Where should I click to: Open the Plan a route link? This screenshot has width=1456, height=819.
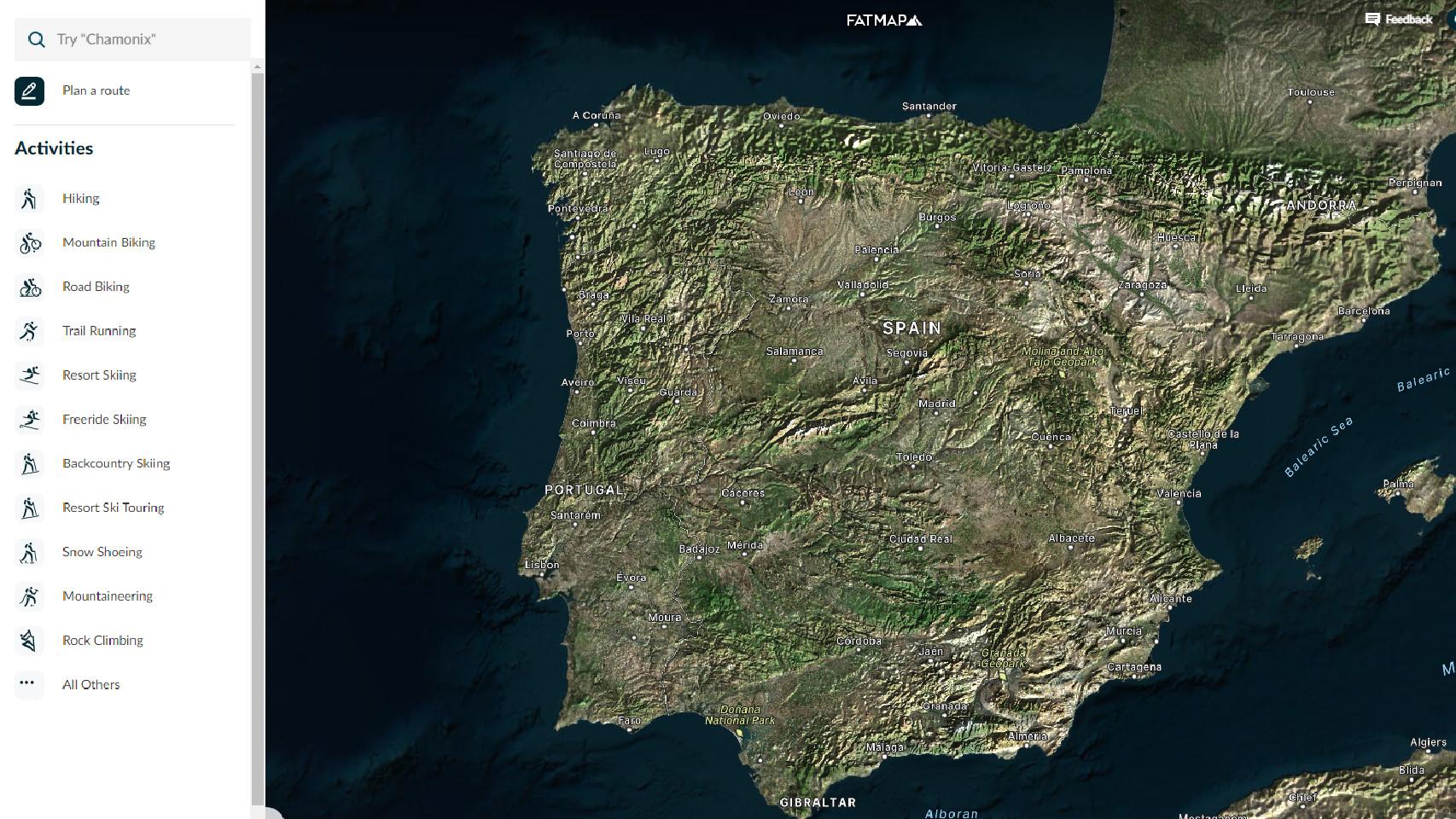96,90
